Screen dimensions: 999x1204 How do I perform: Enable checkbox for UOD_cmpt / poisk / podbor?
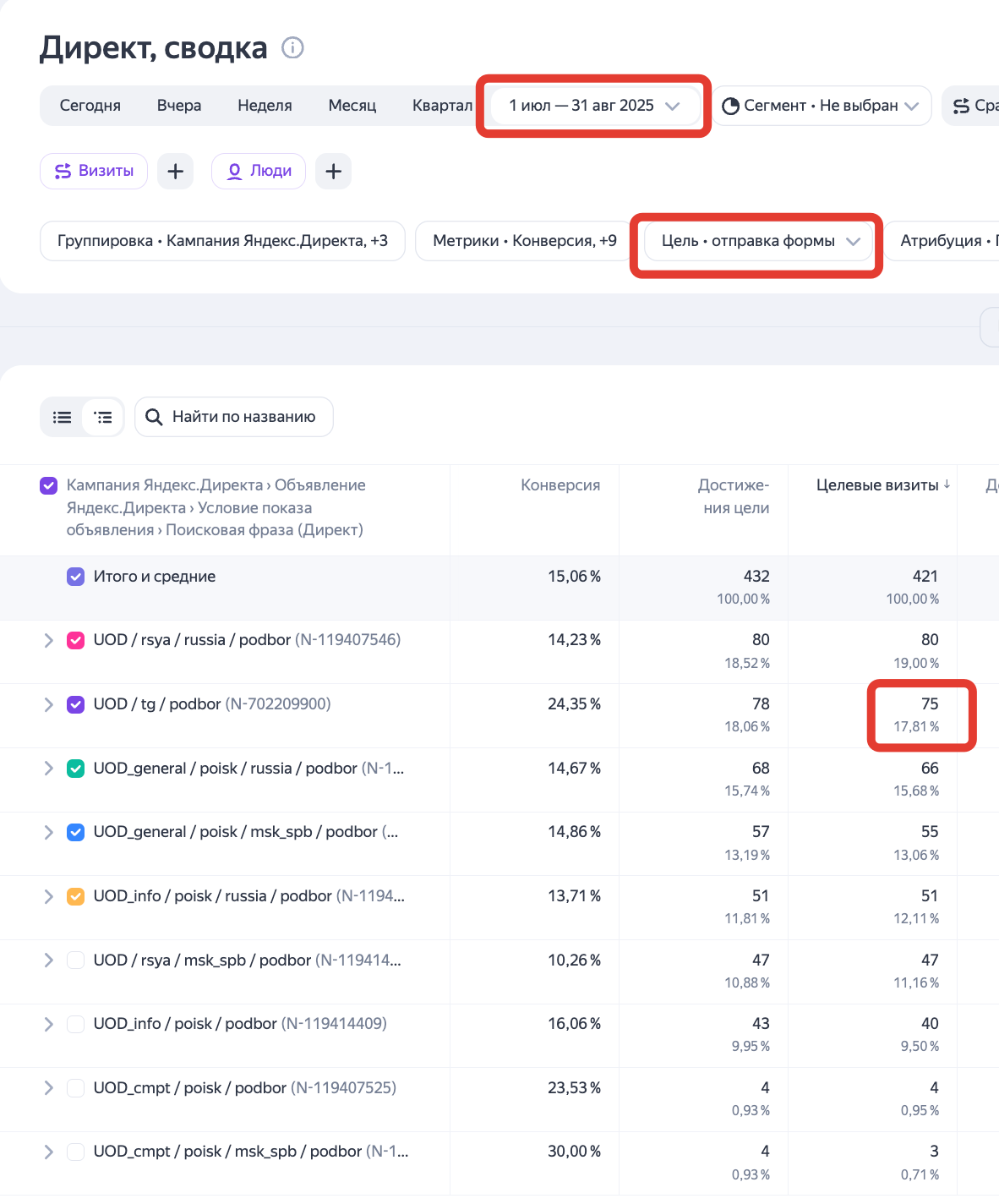[76, 1088]
